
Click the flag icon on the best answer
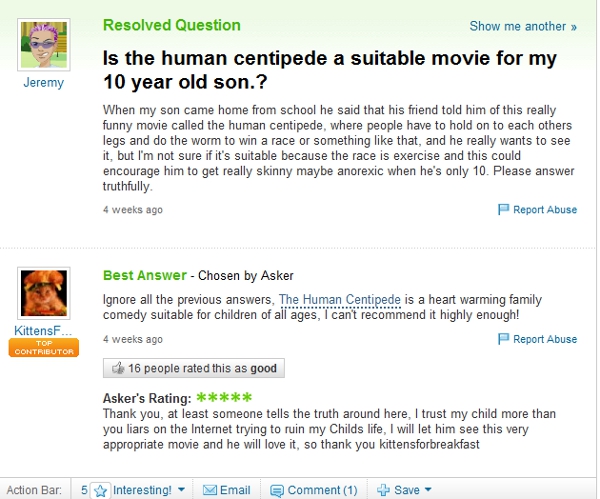[x=503, y=339]
